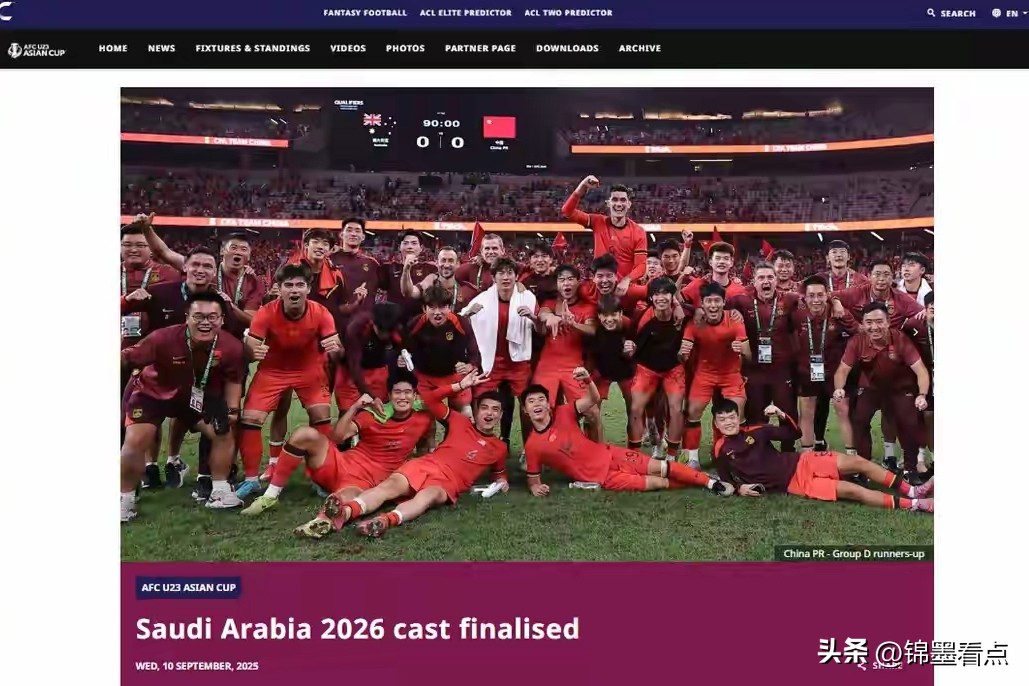Open the Home menu item
The width and height of the screenshot is (1029, 686).
[113, 48]
